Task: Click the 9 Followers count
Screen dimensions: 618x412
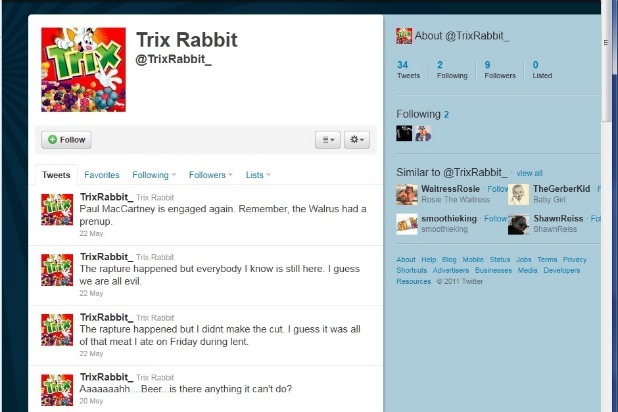Action: 500,69
